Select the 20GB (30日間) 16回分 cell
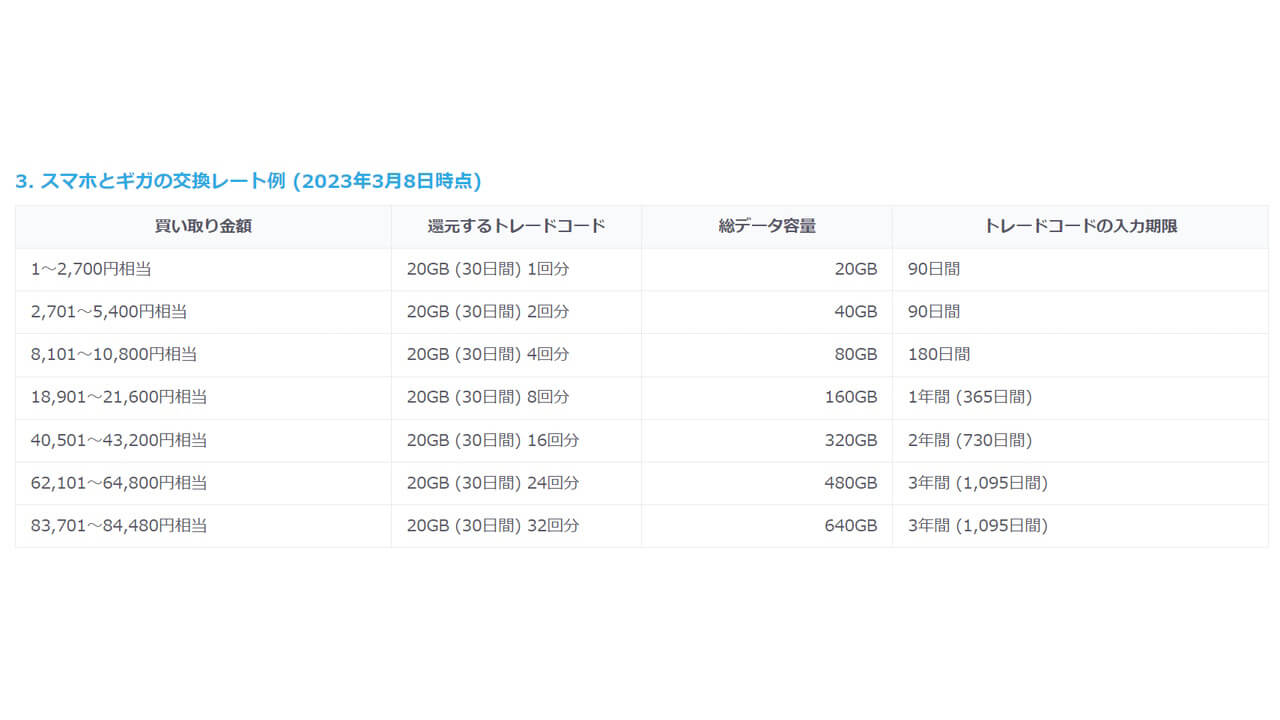1280x720 pixels. 493,440
